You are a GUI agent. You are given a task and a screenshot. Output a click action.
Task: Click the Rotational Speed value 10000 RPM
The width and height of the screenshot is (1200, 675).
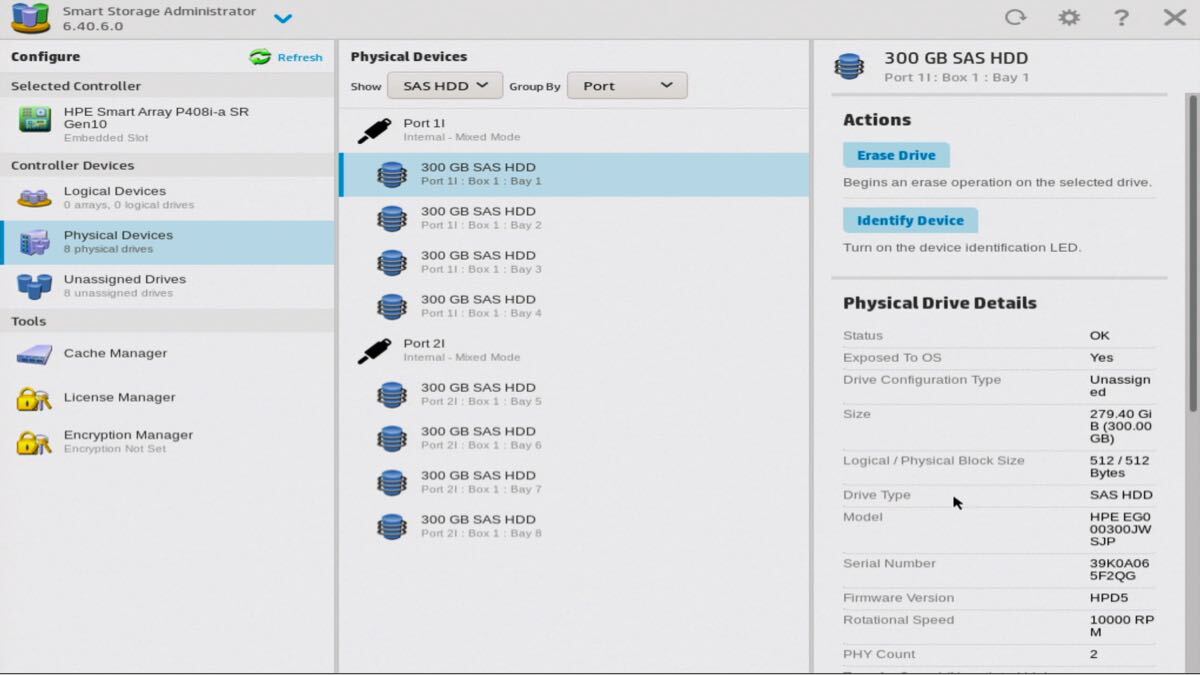pos(1122,626)
